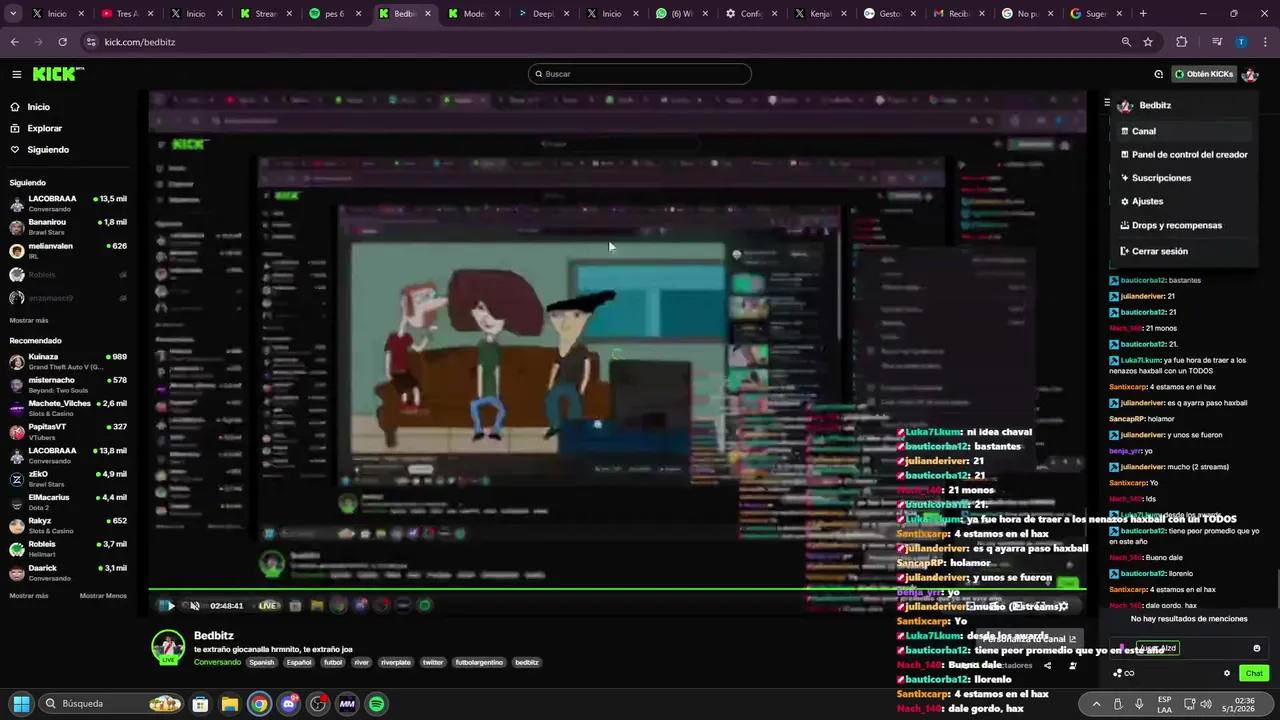Open Drops y recompensas menu entry

coord(1183,225)
